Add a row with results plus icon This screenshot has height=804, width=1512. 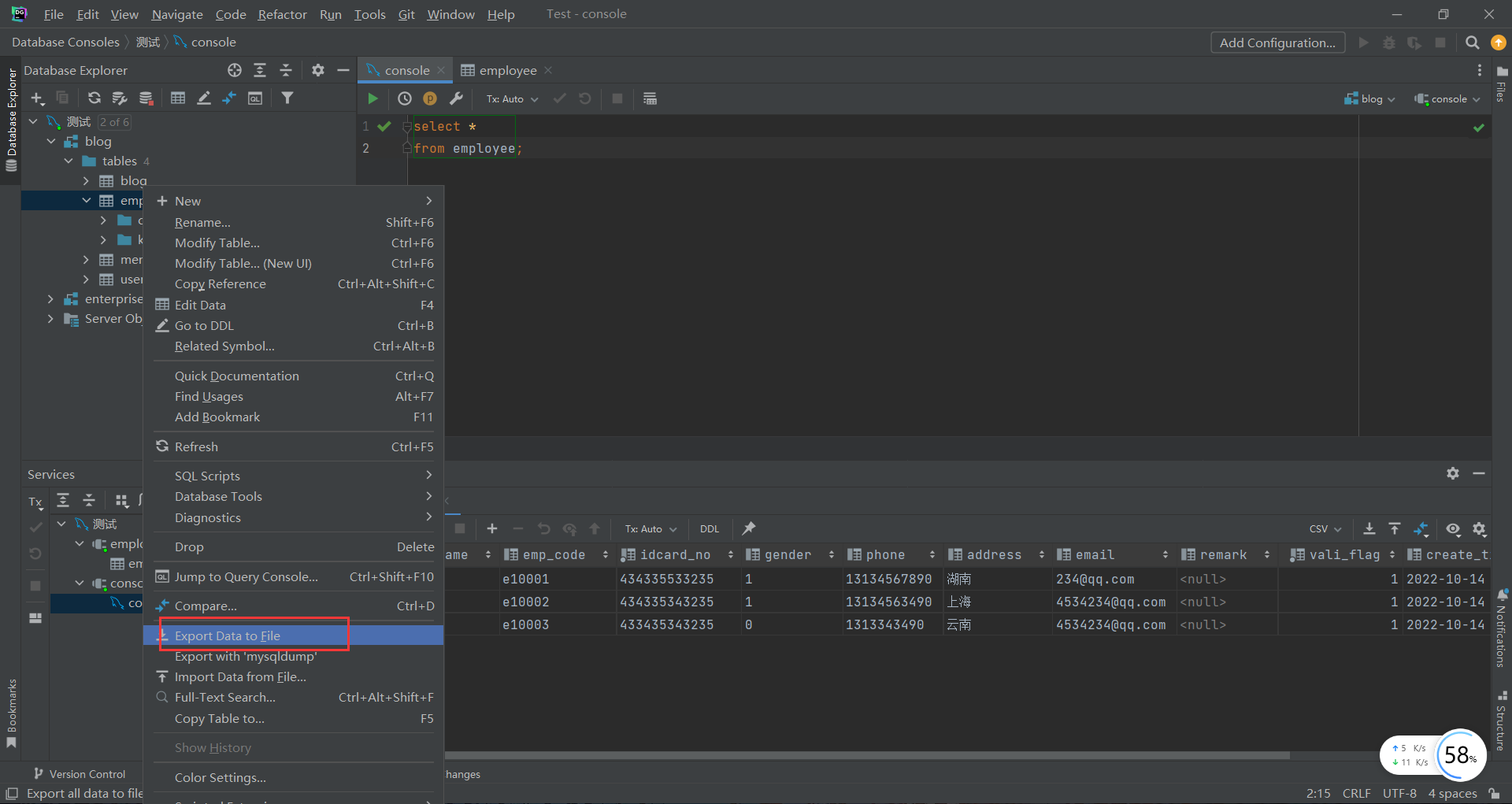(x=492, y=528)
